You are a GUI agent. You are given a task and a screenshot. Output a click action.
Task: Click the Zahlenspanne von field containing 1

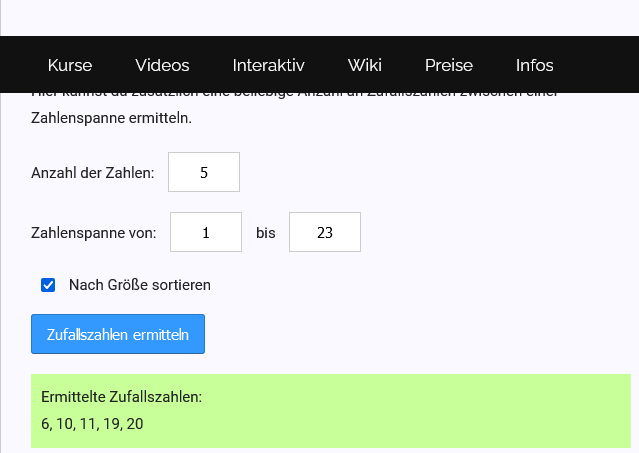click(x=206, y=232)
